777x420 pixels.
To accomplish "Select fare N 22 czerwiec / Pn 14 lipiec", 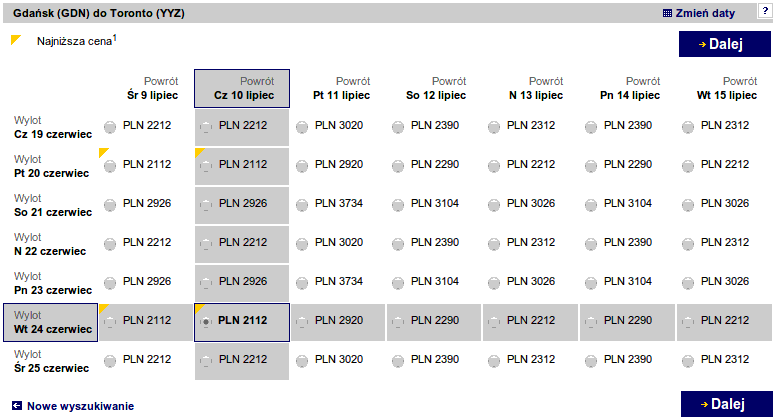I will [591, 244].
